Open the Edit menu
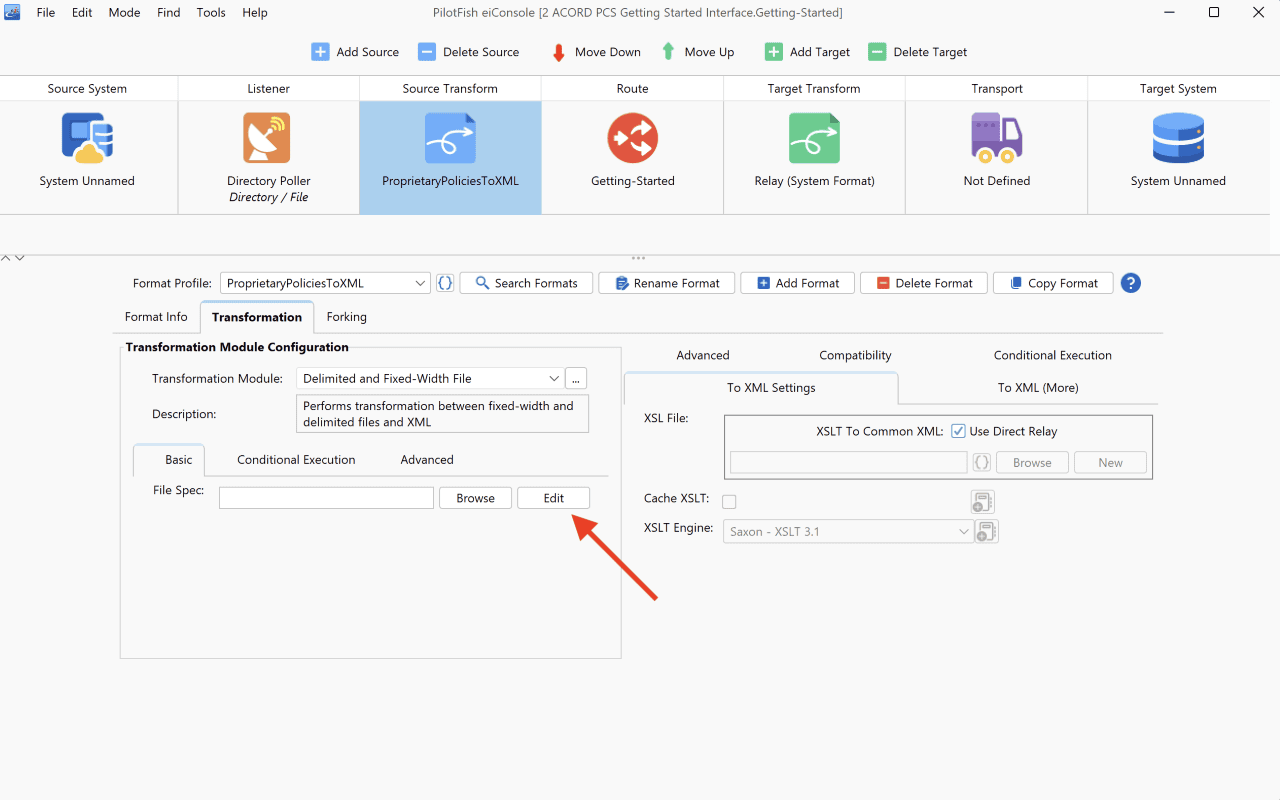1280x800 pixels. pyautogui.click(x=82, y=13)
